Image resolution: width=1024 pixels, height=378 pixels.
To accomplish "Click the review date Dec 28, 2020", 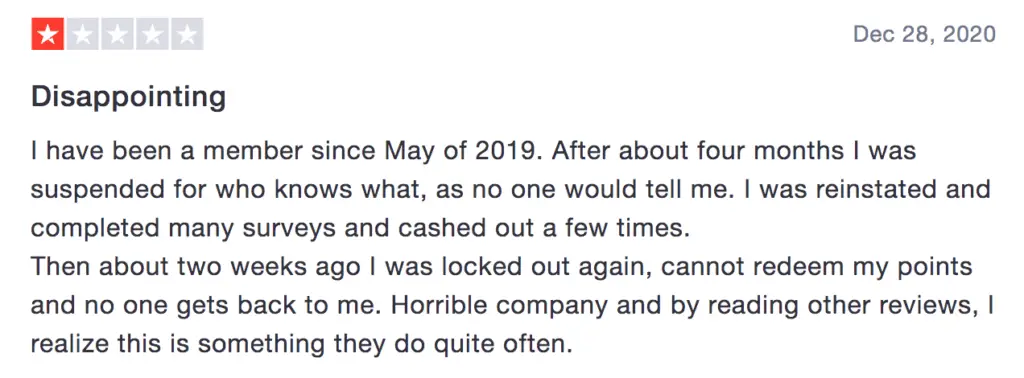I will pyautogui.click(x=924, y=34).
